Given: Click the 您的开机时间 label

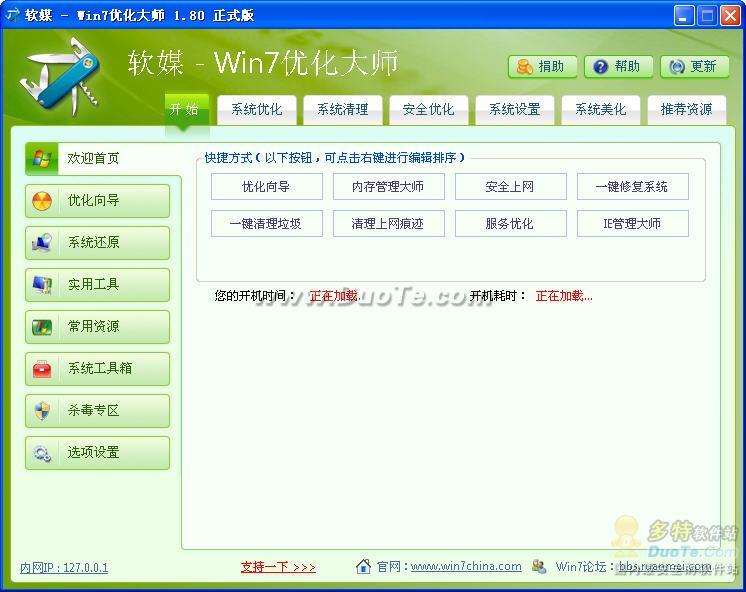Looking at the screenshot, I should point(255,296).
